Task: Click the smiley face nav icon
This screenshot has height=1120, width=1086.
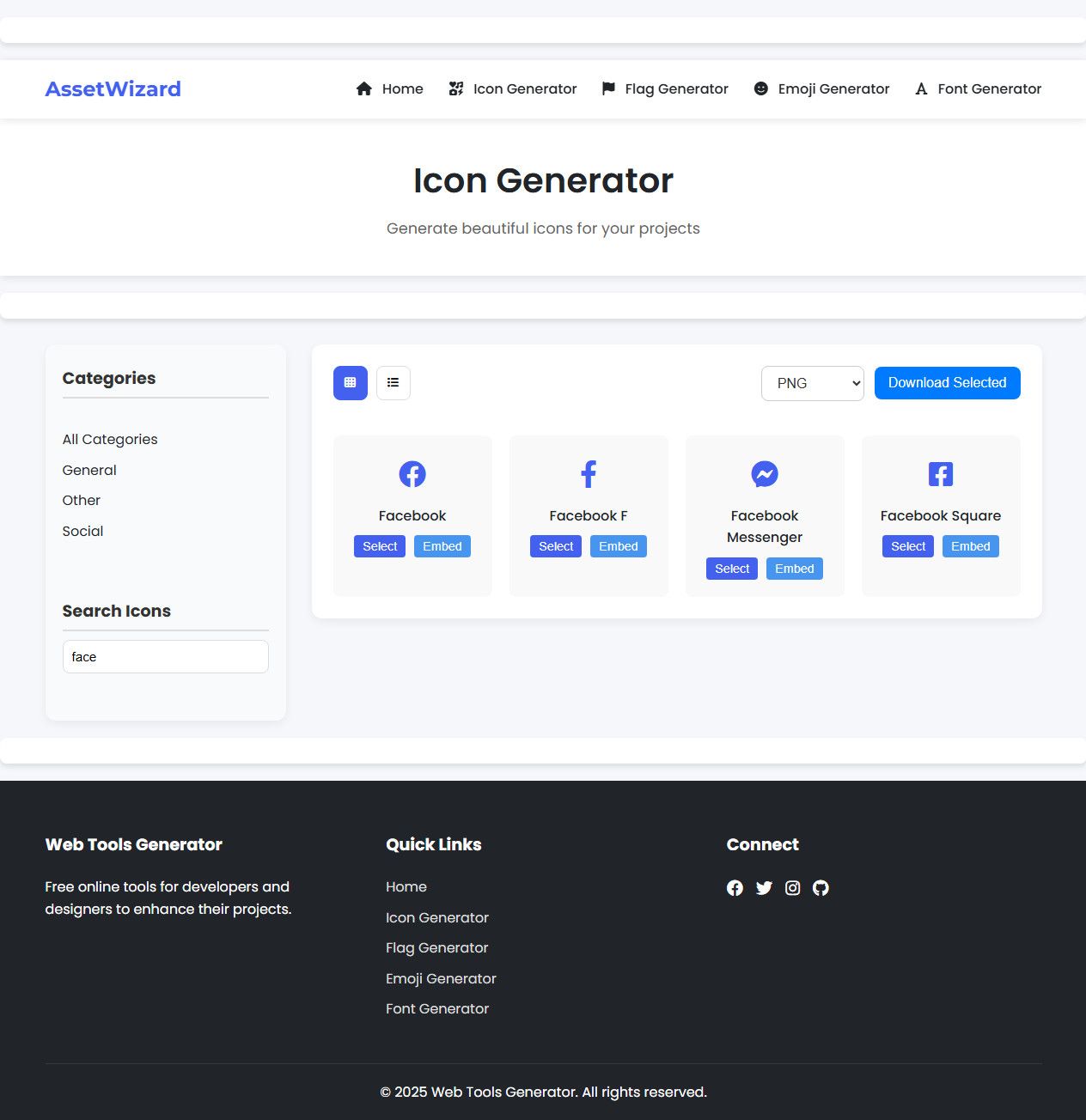Action: coord(761,88)
